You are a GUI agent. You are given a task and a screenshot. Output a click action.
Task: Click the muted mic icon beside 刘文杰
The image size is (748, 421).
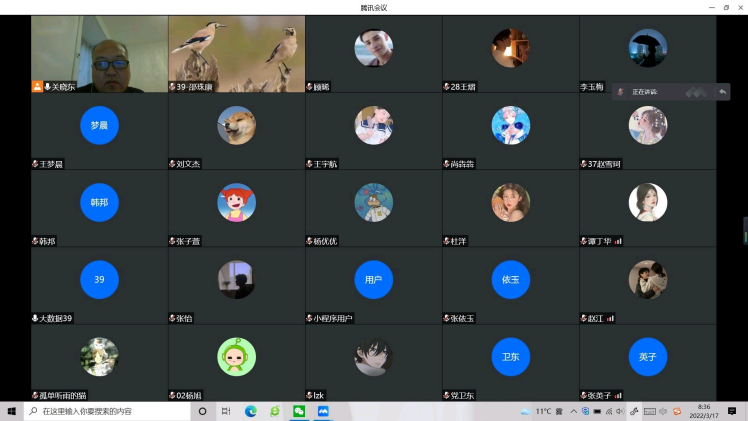coord(173,164)
